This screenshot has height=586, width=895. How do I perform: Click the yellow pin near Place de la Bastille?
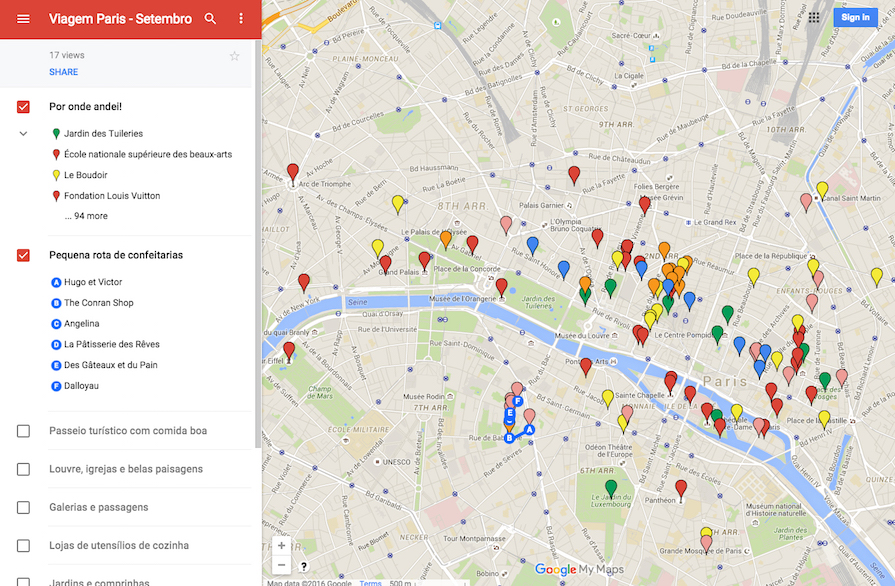point(824,420)
